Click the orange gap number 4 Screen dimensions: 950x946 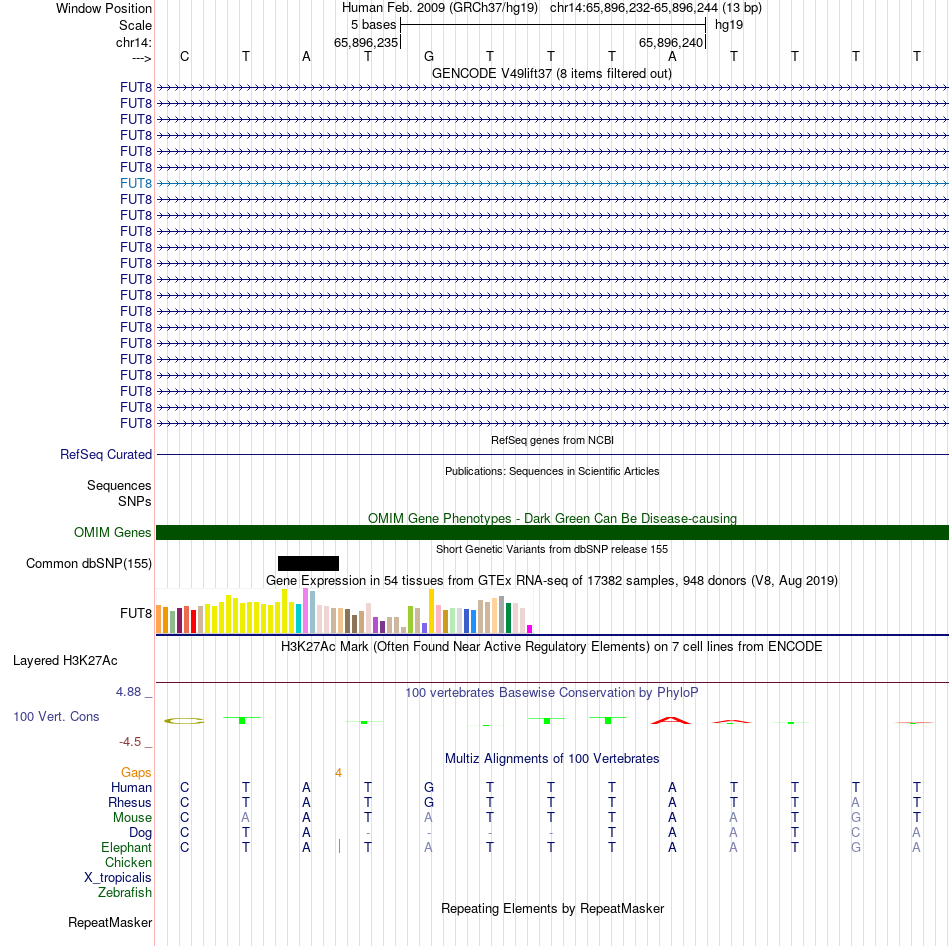(x=338, y=773)
